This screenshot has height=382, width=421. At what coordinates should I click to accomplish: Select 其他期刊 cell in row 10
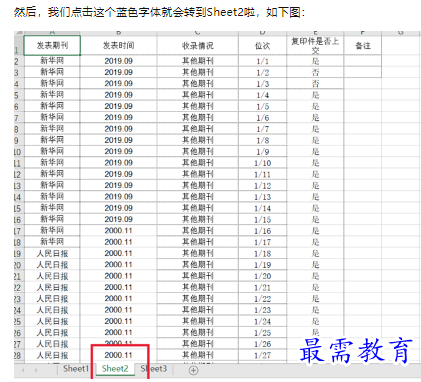tap(197, 152)
